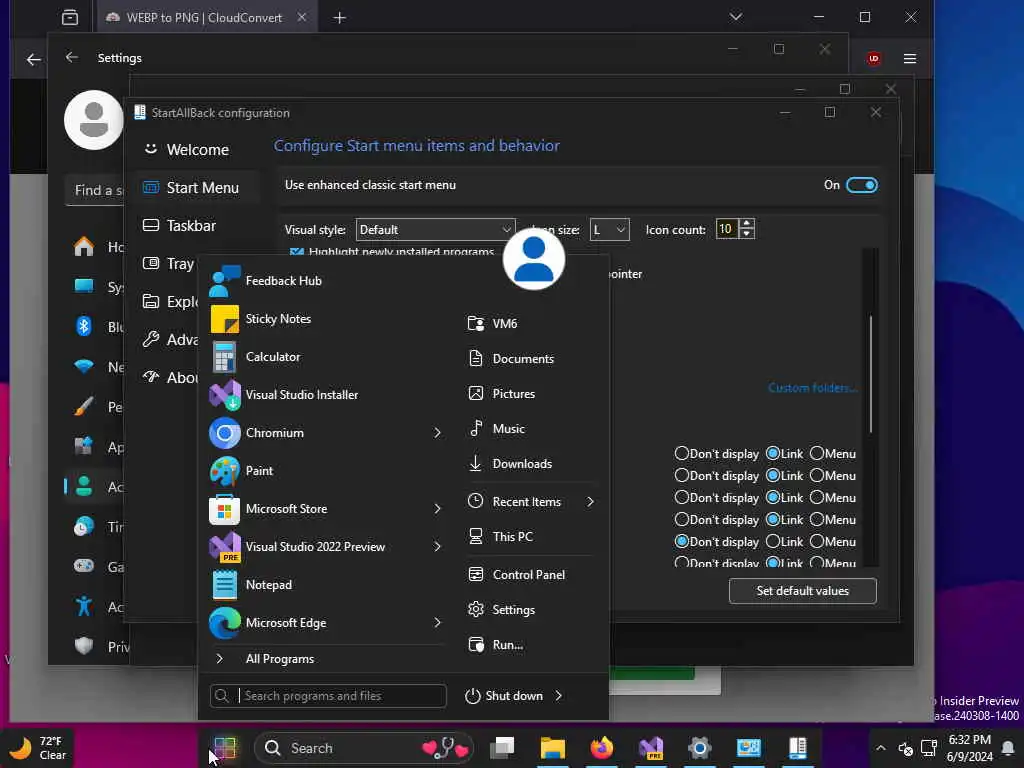Toggle Highlight newly installed programs checkbox
Image resolution: width=1024 pixels, height=768 pixels.
[296, 252]
